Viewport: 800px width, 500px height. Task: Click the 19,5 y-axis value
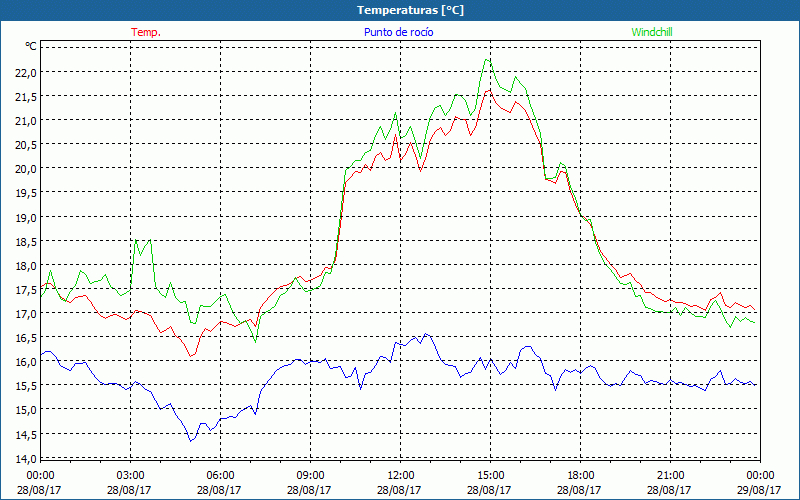point(27,192)
